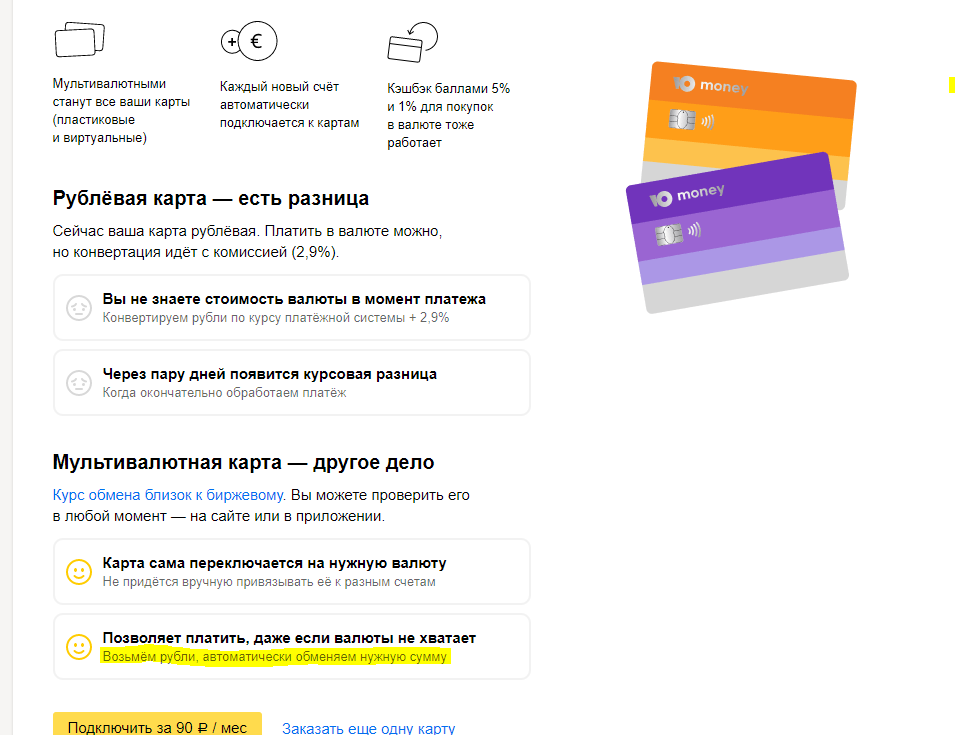Click the heading 'Мультивалютная карта — другое дело'

[244, 462]
